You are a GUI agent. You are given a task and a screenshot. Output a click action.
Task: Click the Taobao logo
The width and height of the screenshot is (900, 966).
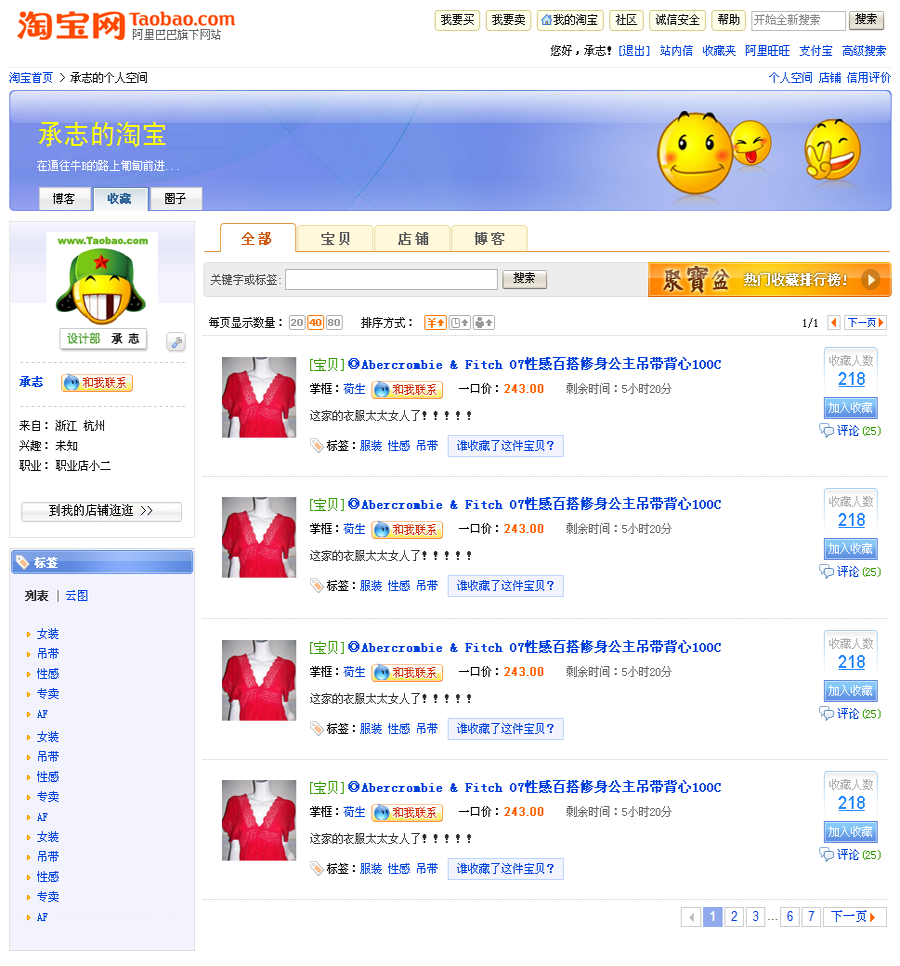point(126,25)
